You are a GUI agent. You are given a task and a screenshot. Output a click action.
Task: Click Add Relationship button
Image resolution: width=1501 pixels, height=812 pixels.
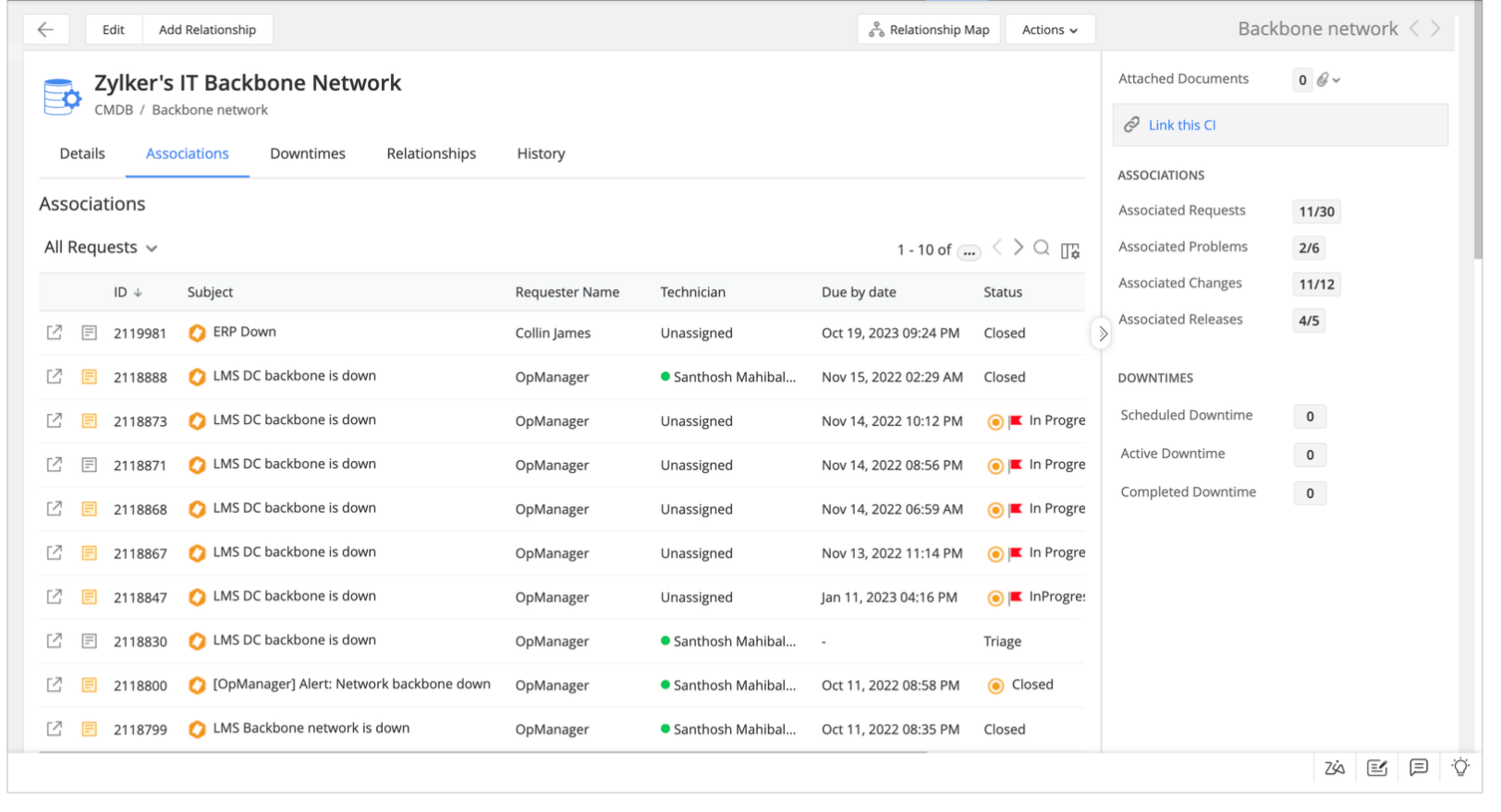[x=207, y=30]
